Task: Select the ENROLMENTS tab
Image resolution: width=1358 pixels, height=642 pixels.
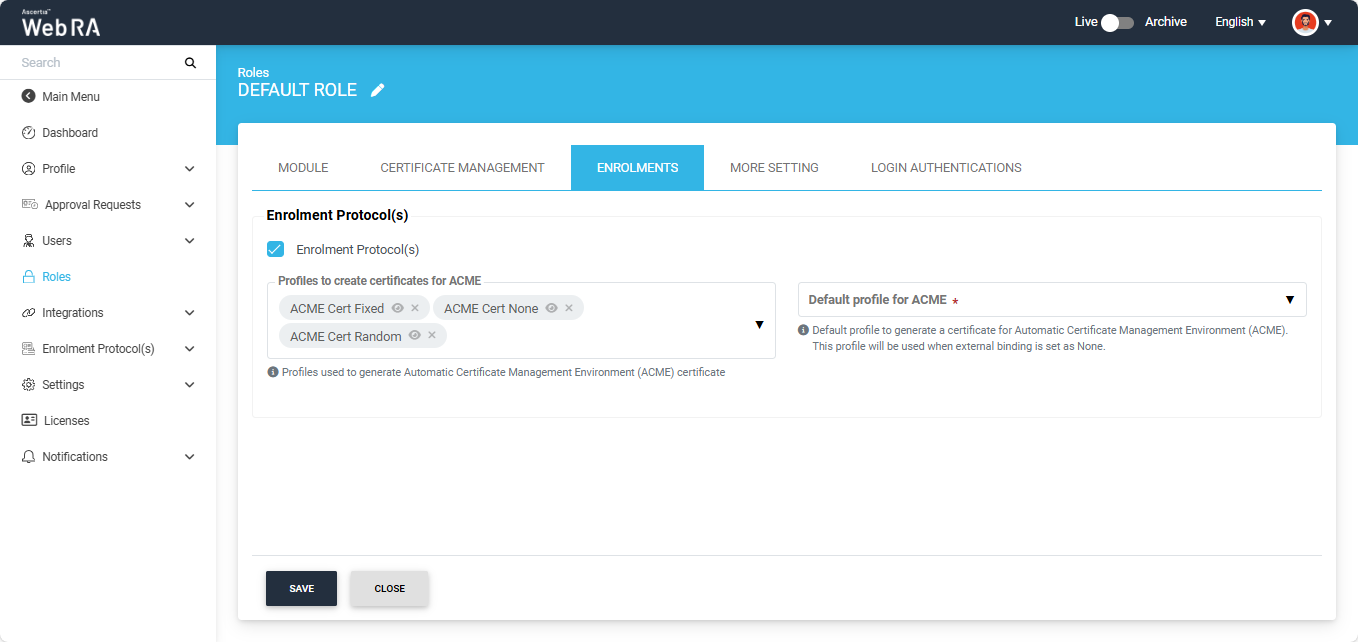Action: [637, 168]
